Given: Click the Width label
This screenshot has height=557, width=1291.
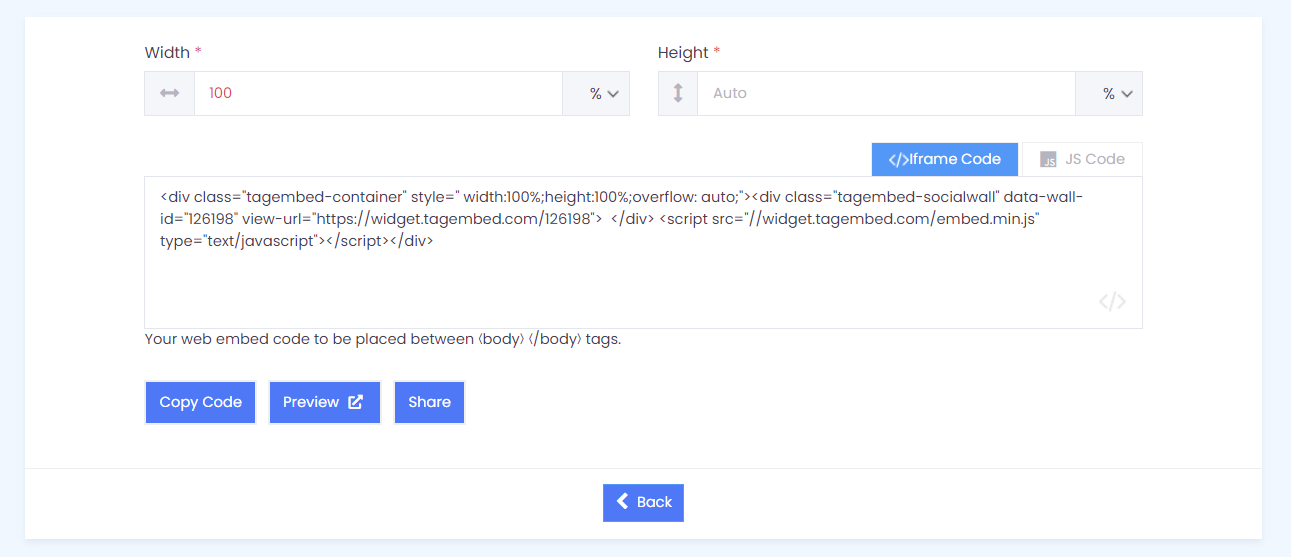Looking at the screenshot, I should click(167, 53).
